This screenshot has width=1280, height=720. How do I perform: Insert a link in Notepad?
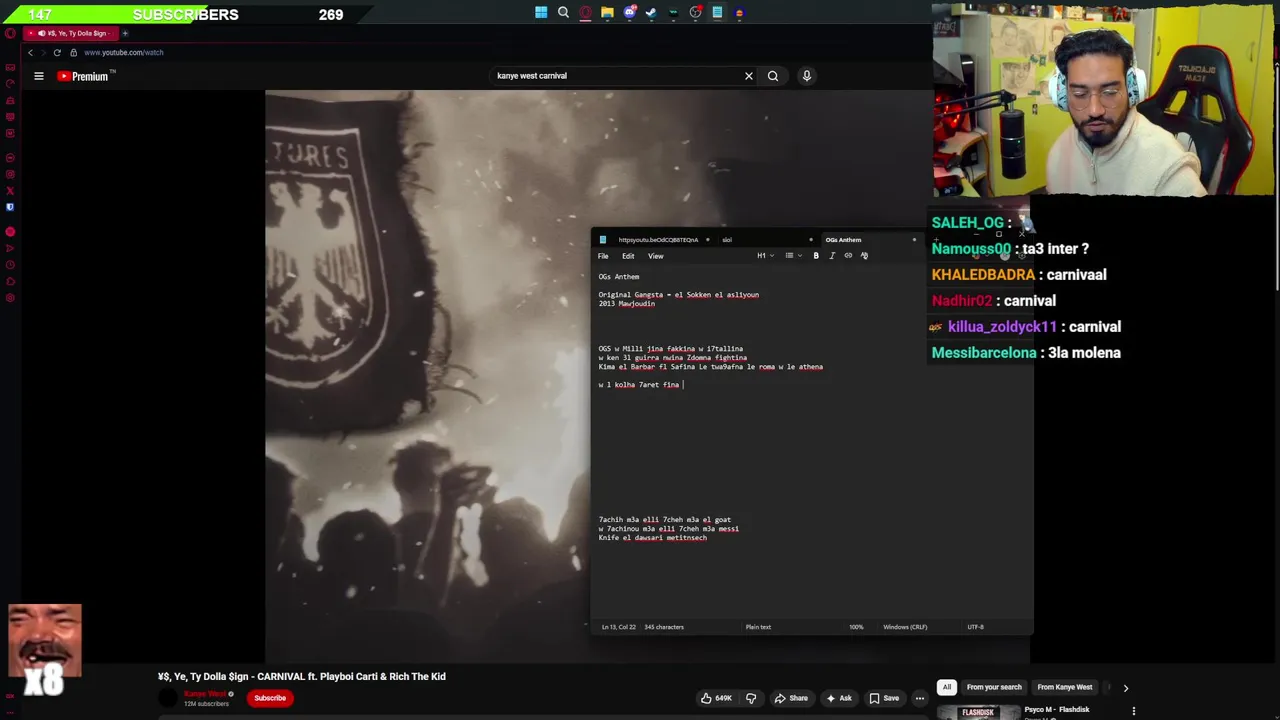[x=848, y=256]
